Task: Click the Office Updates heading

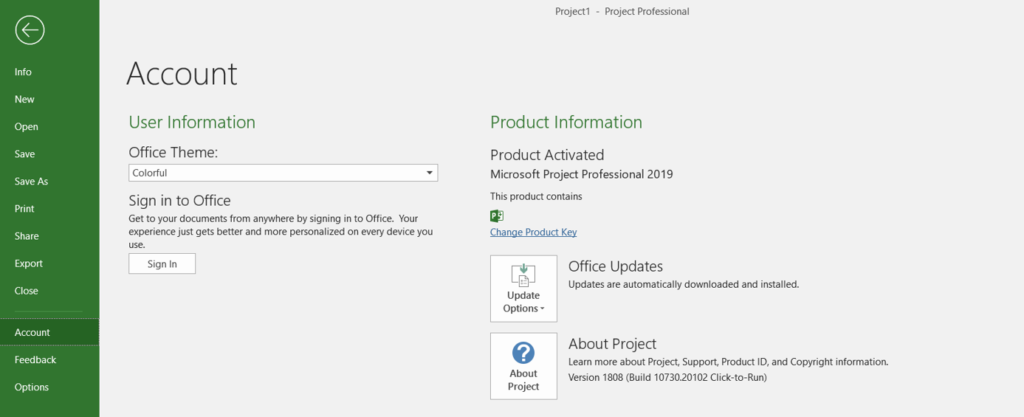Action: (615, 266)
